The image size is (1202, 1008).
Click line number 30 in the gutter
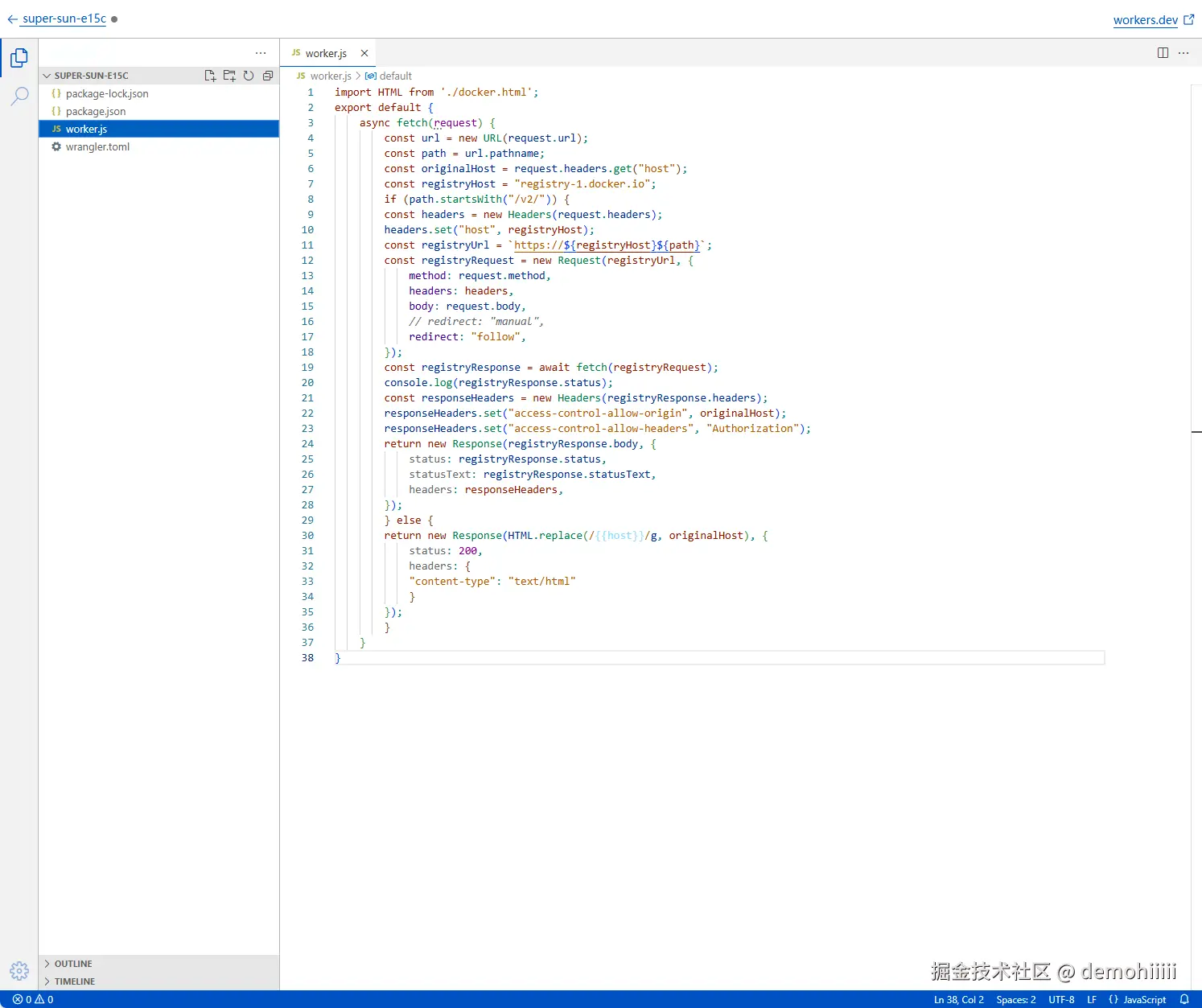tap(307, 536)
